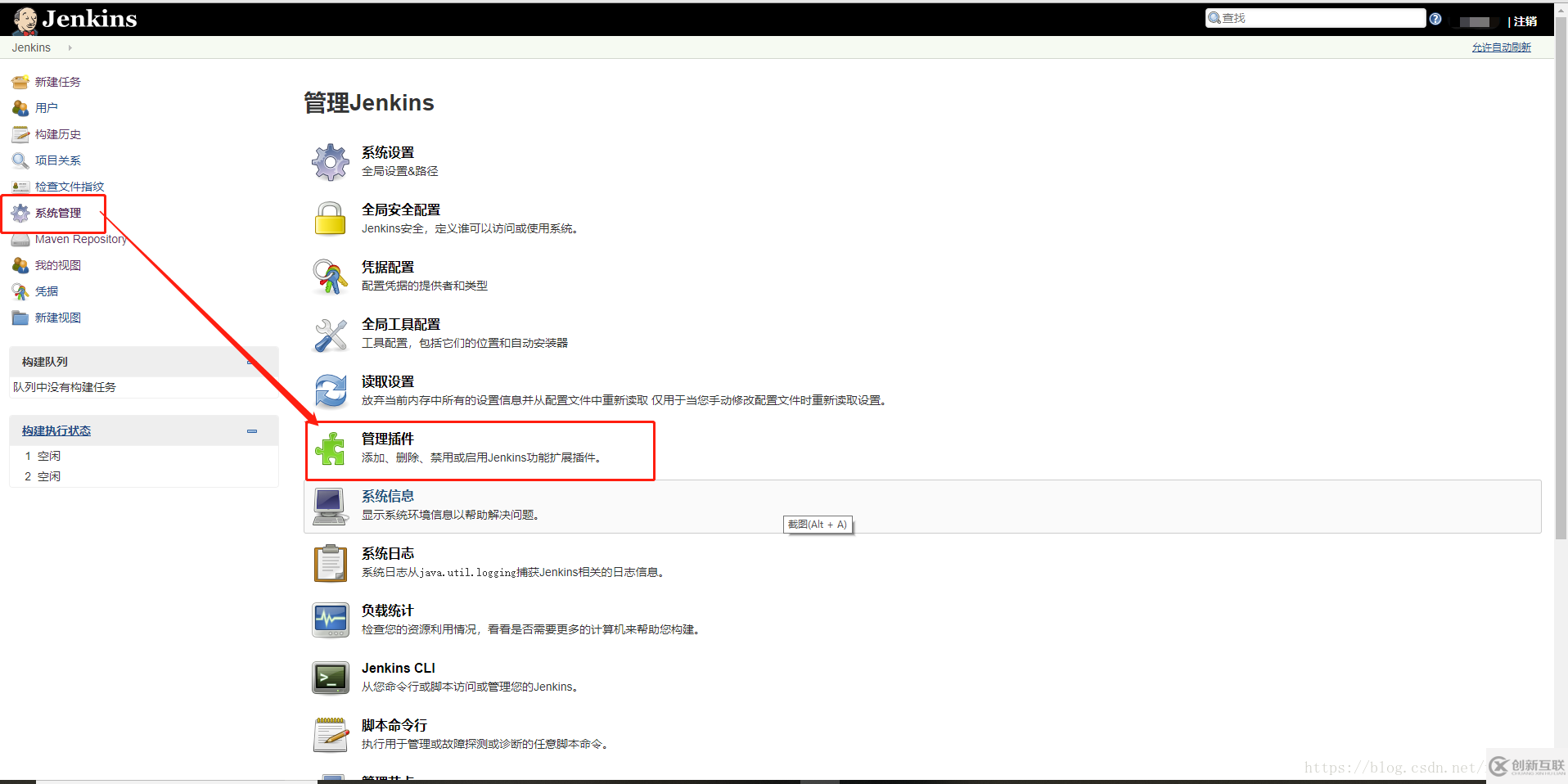Collapse the 构建执行状态 panel
The width and height of the screenshot is (1568, 784).
251,430
